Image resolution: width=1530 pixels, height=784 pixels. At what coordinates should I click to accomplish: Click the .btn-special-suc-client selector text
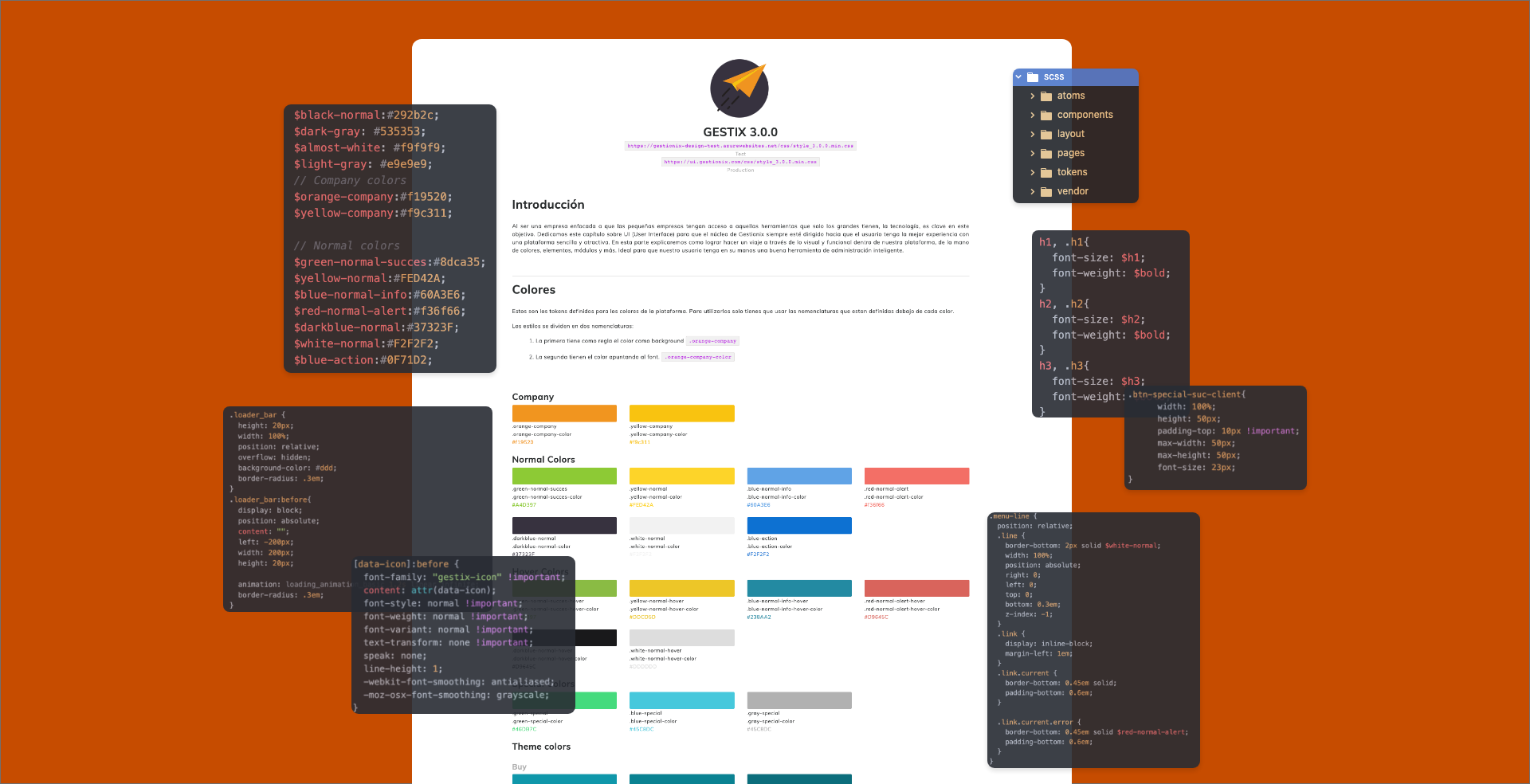pos(1187,394)
